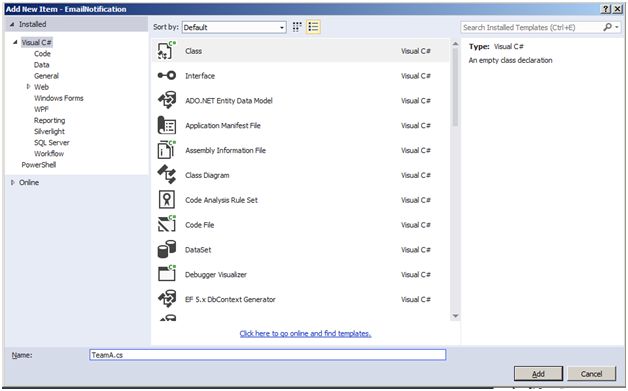The image size is (628, 391).
Task: Select the Workflow category
Action: 49,153
